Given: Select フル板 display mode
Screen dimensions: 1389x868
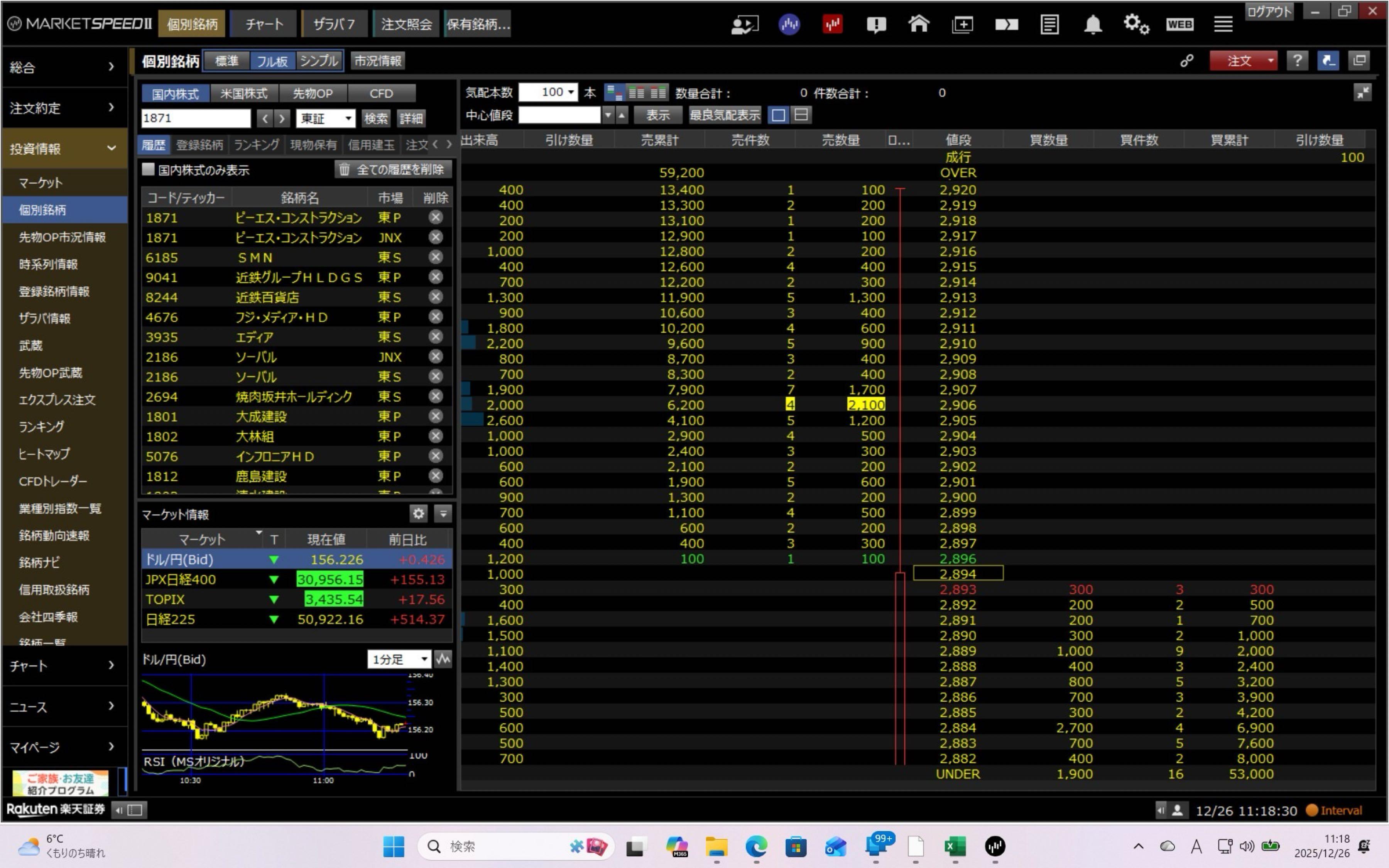Looking at the screenshot, I should [272, 61].
